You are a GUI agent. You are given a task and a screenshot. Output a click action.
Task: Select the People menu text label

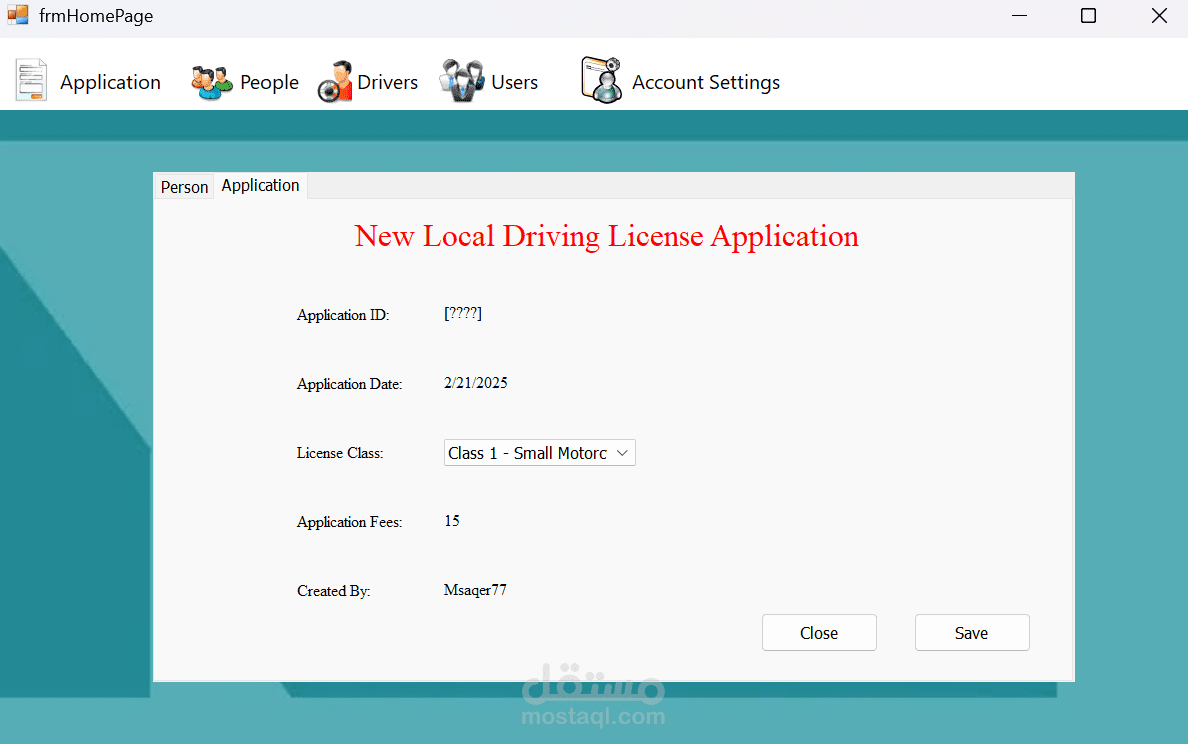tap(269, 83)
